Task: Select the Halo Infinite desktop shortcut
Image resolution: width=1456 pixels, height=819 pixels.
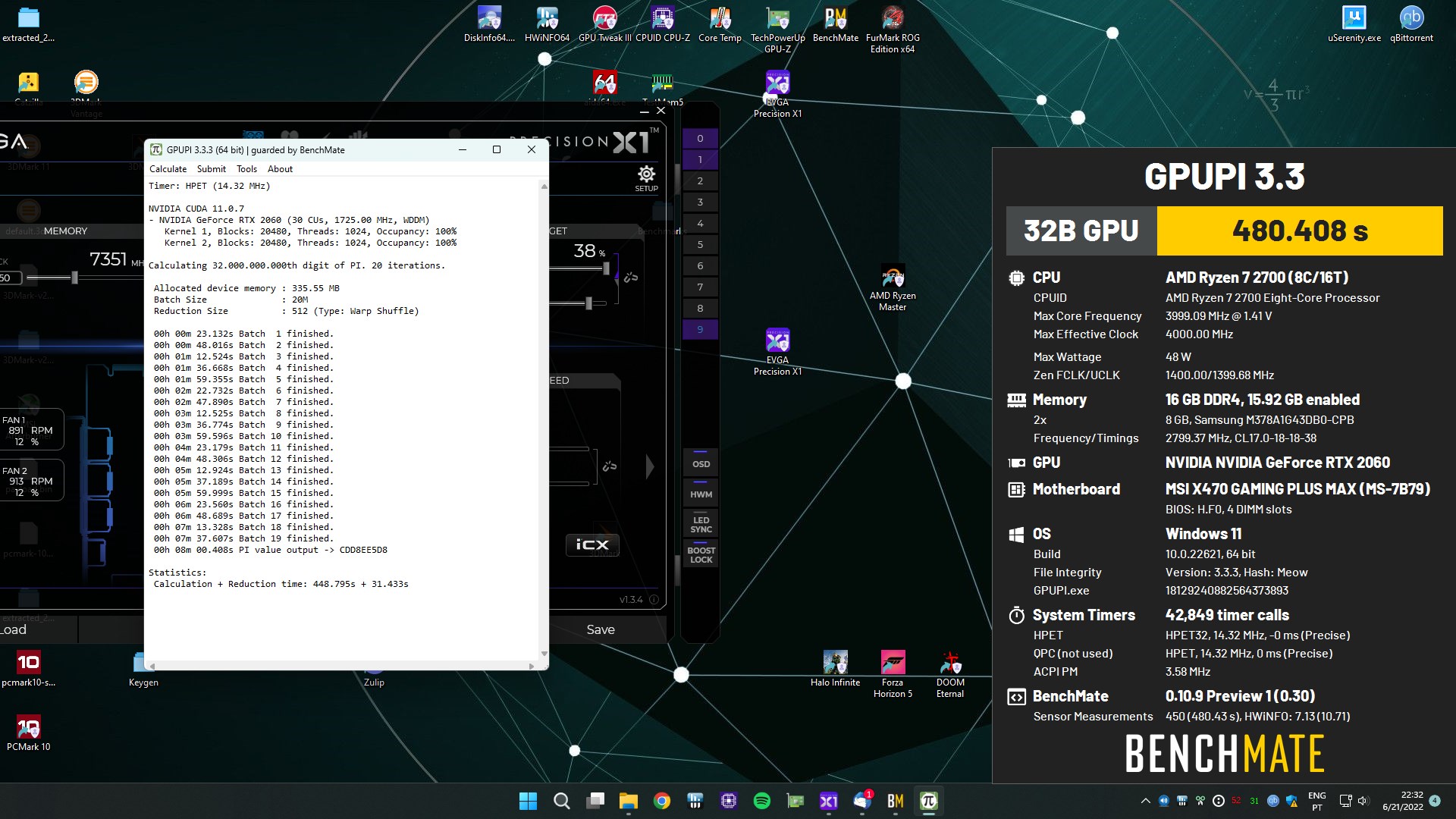Action: [x=835, y=668]
